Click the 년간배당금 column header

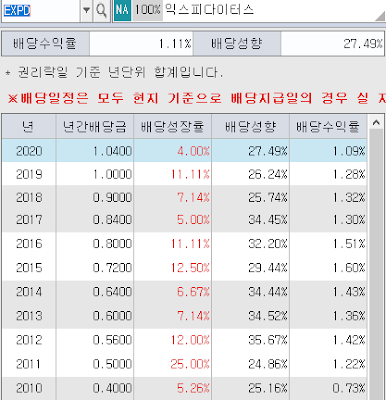coord(95,126)
